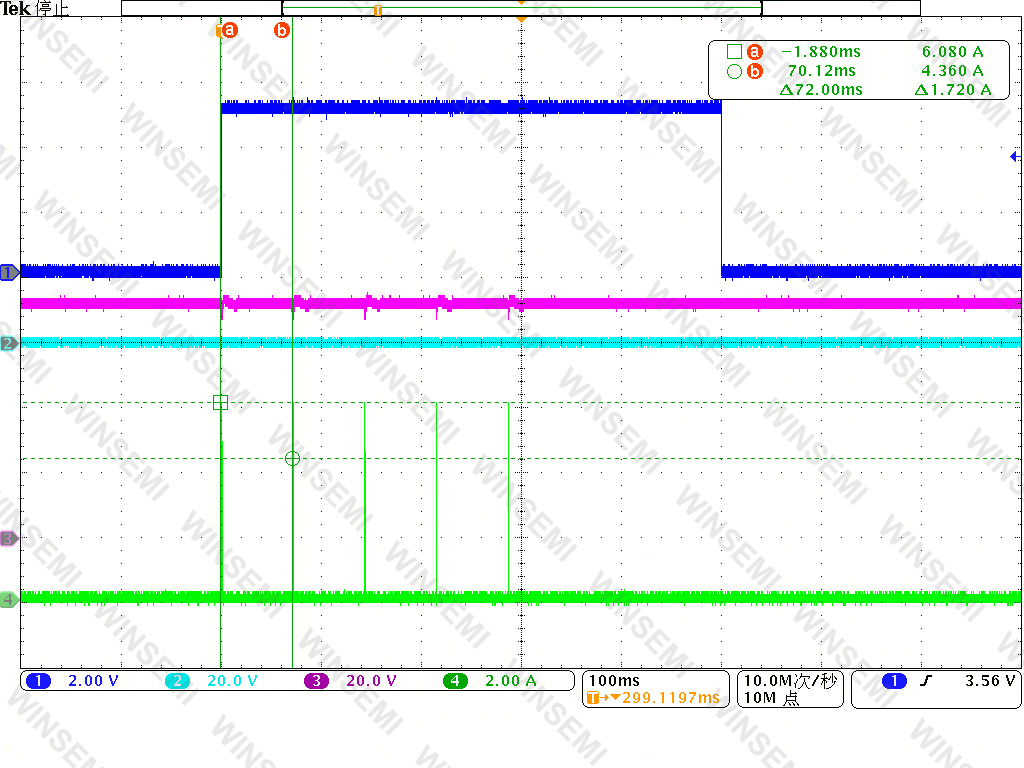Click the circular cursor b crosshair on waveform

(x=293, y=458)
